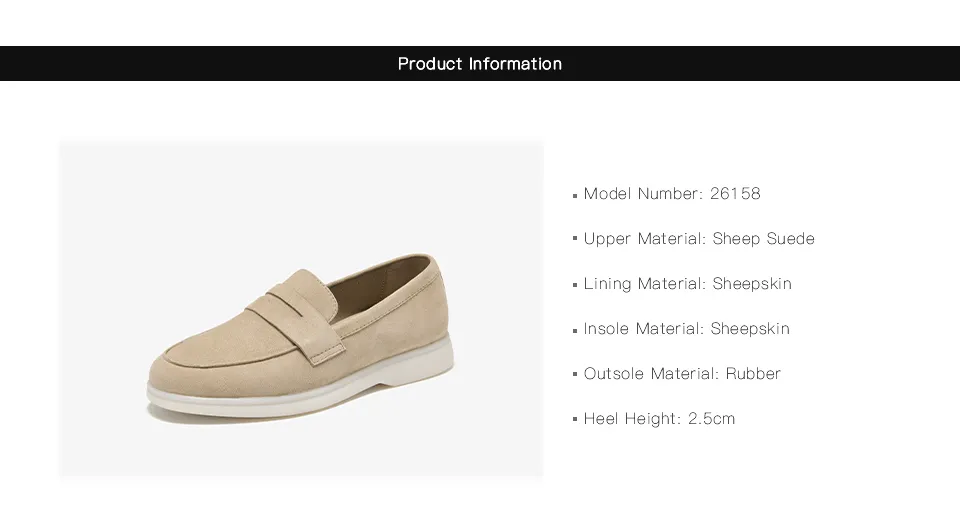
Task: Click Heel Height: 2.5cm line
Action: (659, 419)
